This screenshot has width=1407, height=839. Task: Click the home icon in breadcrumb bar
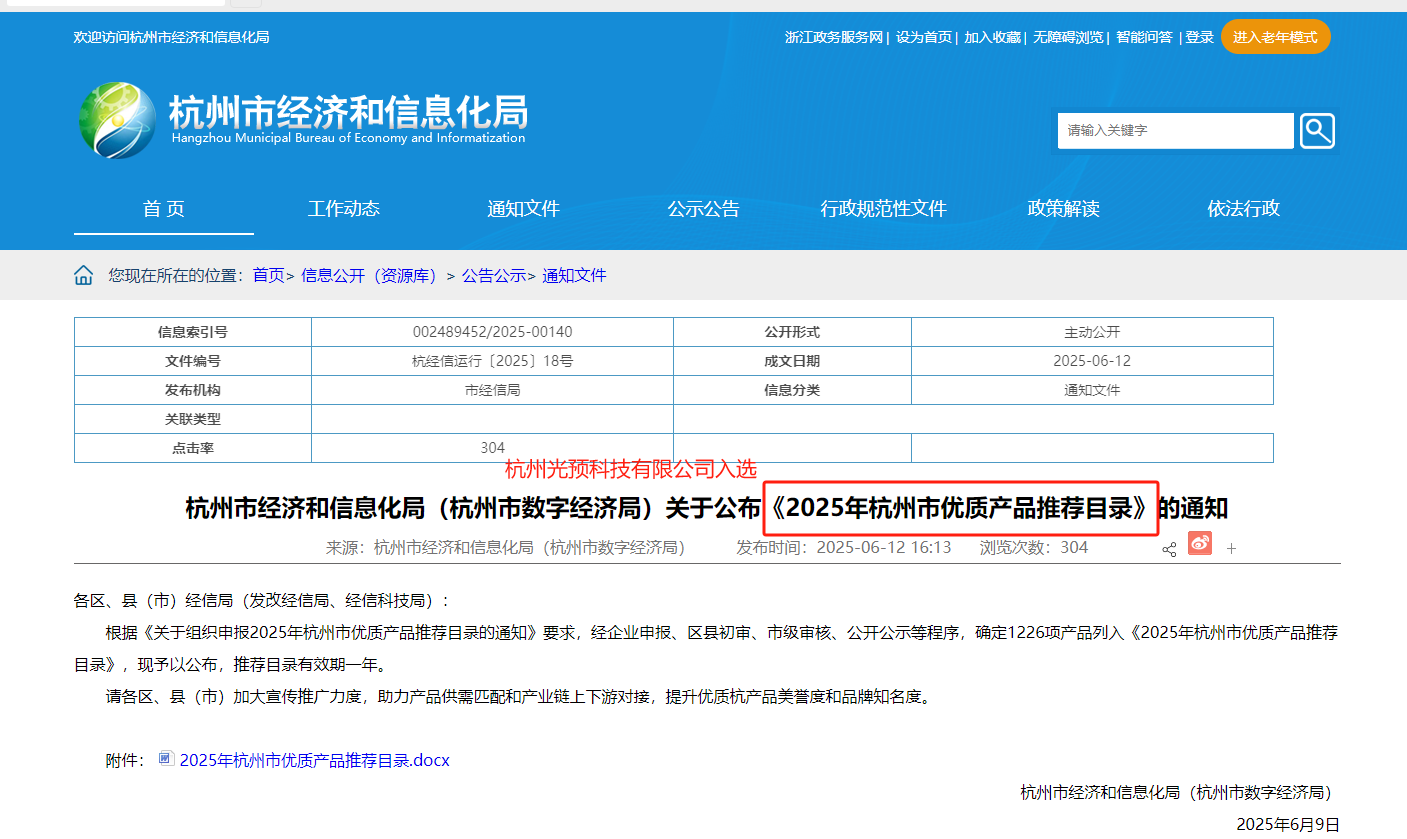click(84, 275)
